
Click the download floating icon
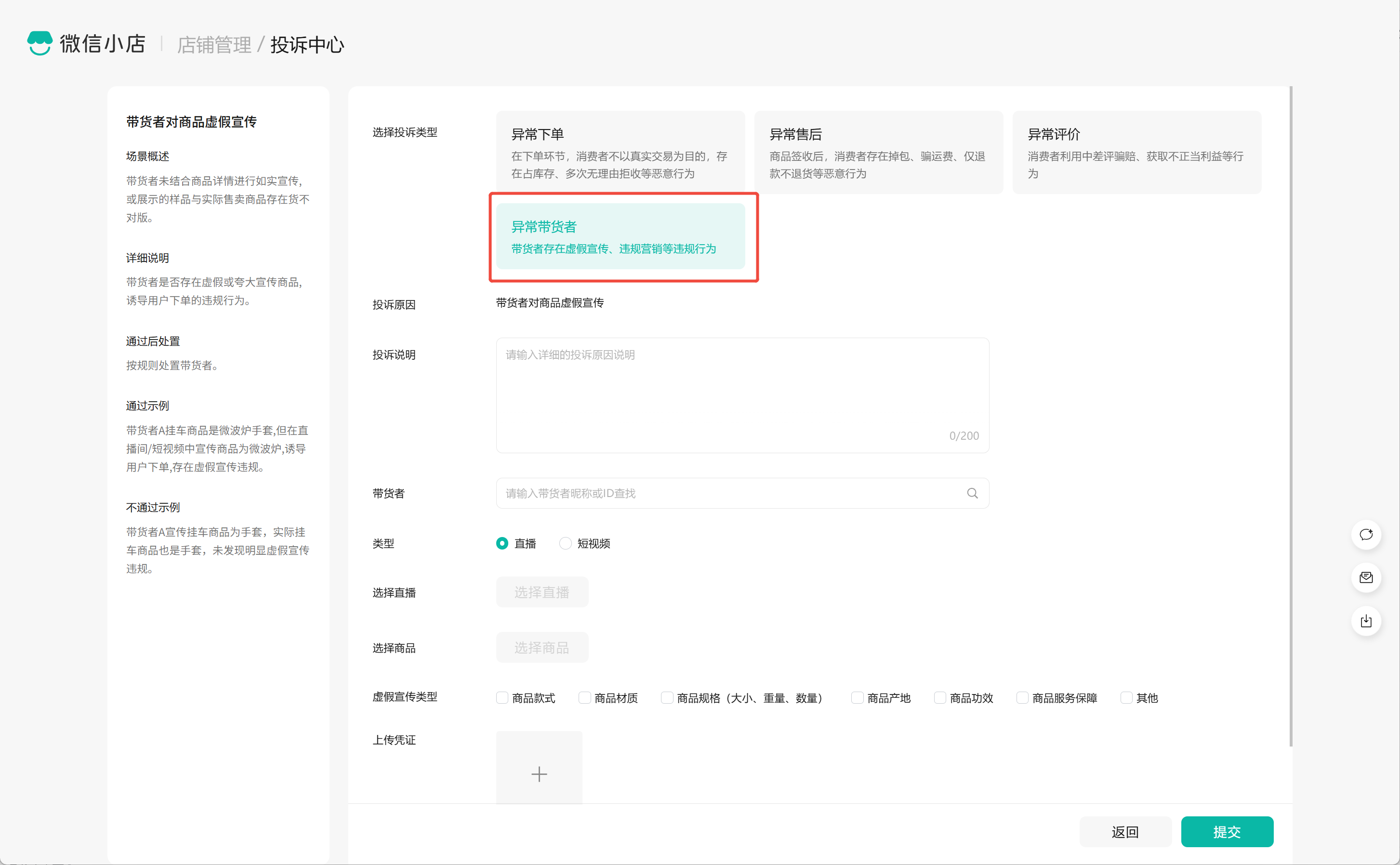[x=1366, y=621]
